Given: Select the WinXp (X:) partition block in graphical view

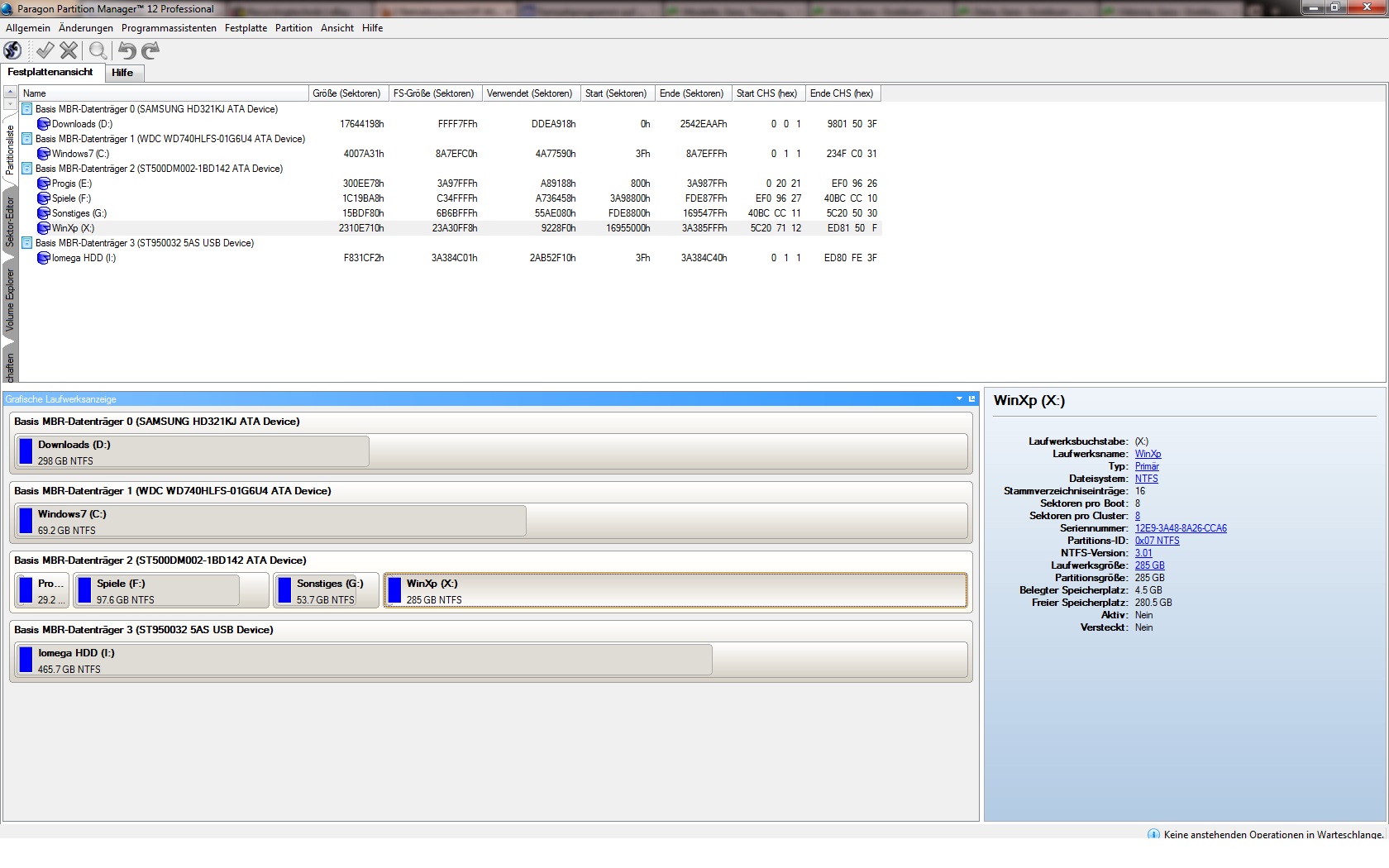Looking at the screenshot, I should point(675,591).
